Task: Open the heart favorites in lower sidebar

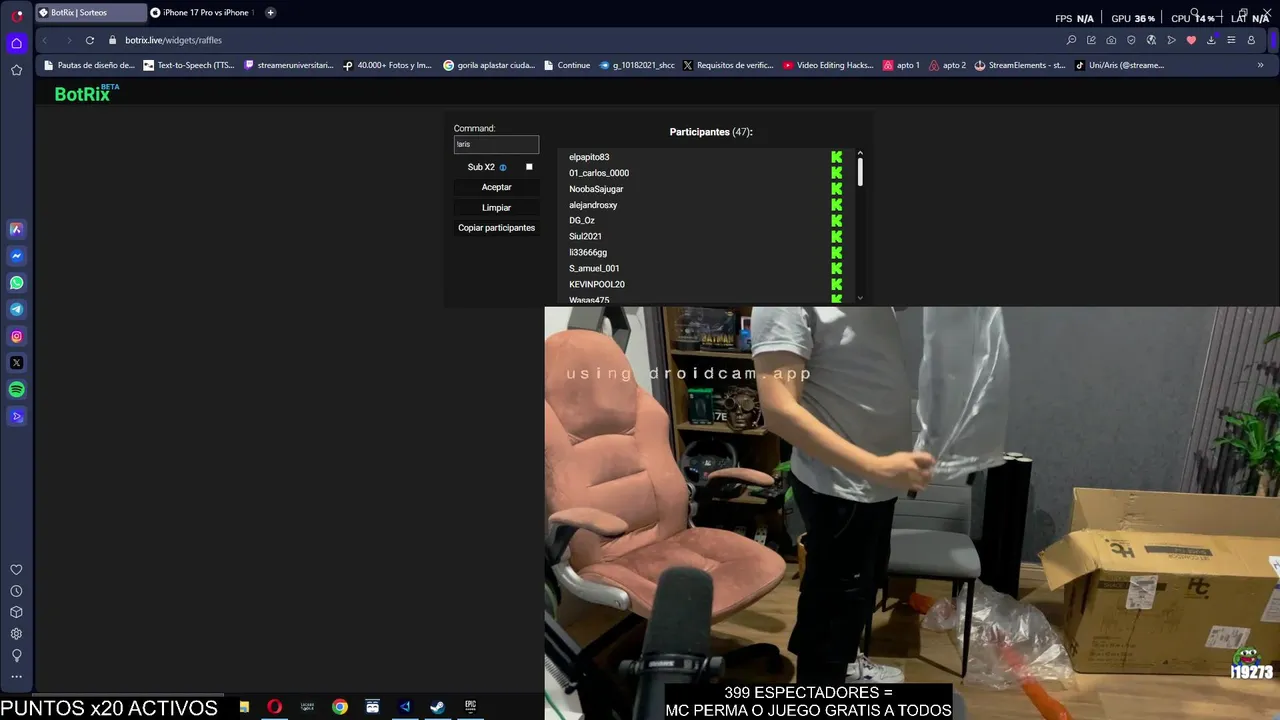Action: coord(16,570)
